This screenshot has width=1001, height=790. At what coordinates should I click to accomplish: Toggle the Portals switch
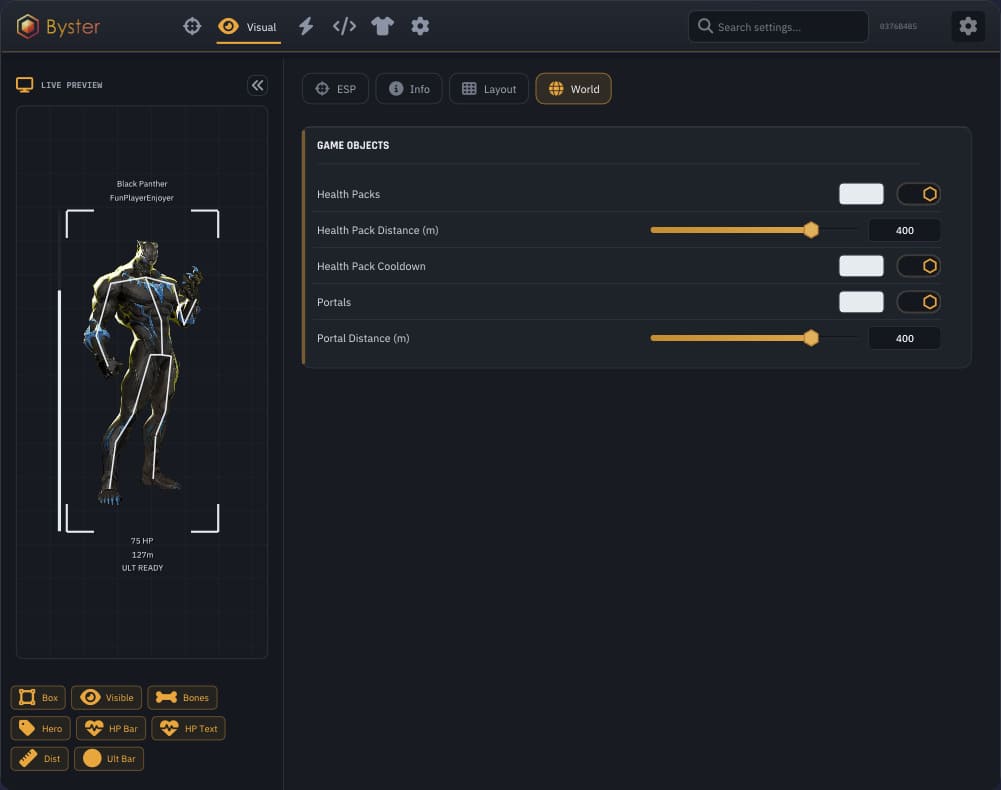(x=918, y=302)
